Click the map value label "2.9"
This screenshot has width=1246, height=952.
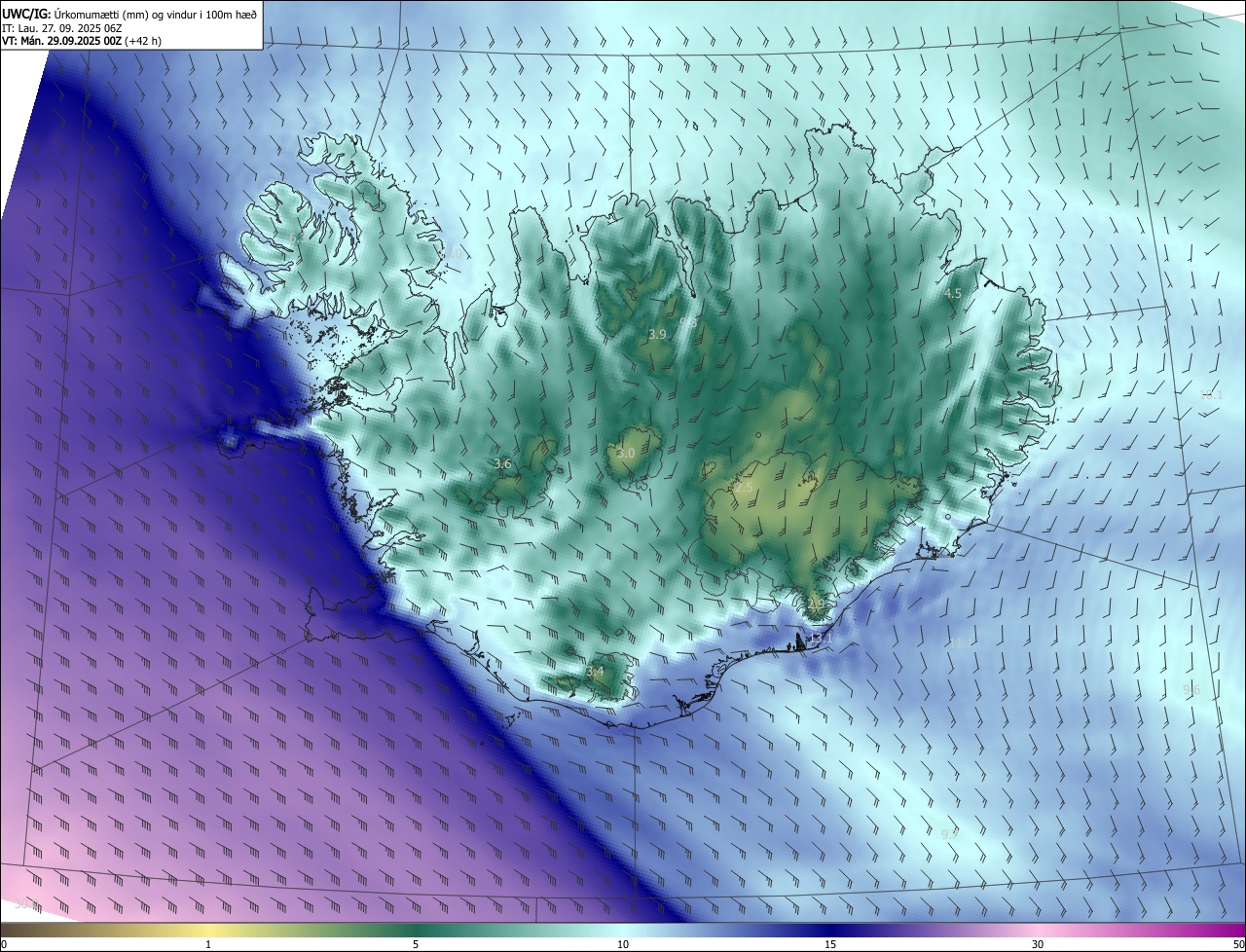click(816, 604)
